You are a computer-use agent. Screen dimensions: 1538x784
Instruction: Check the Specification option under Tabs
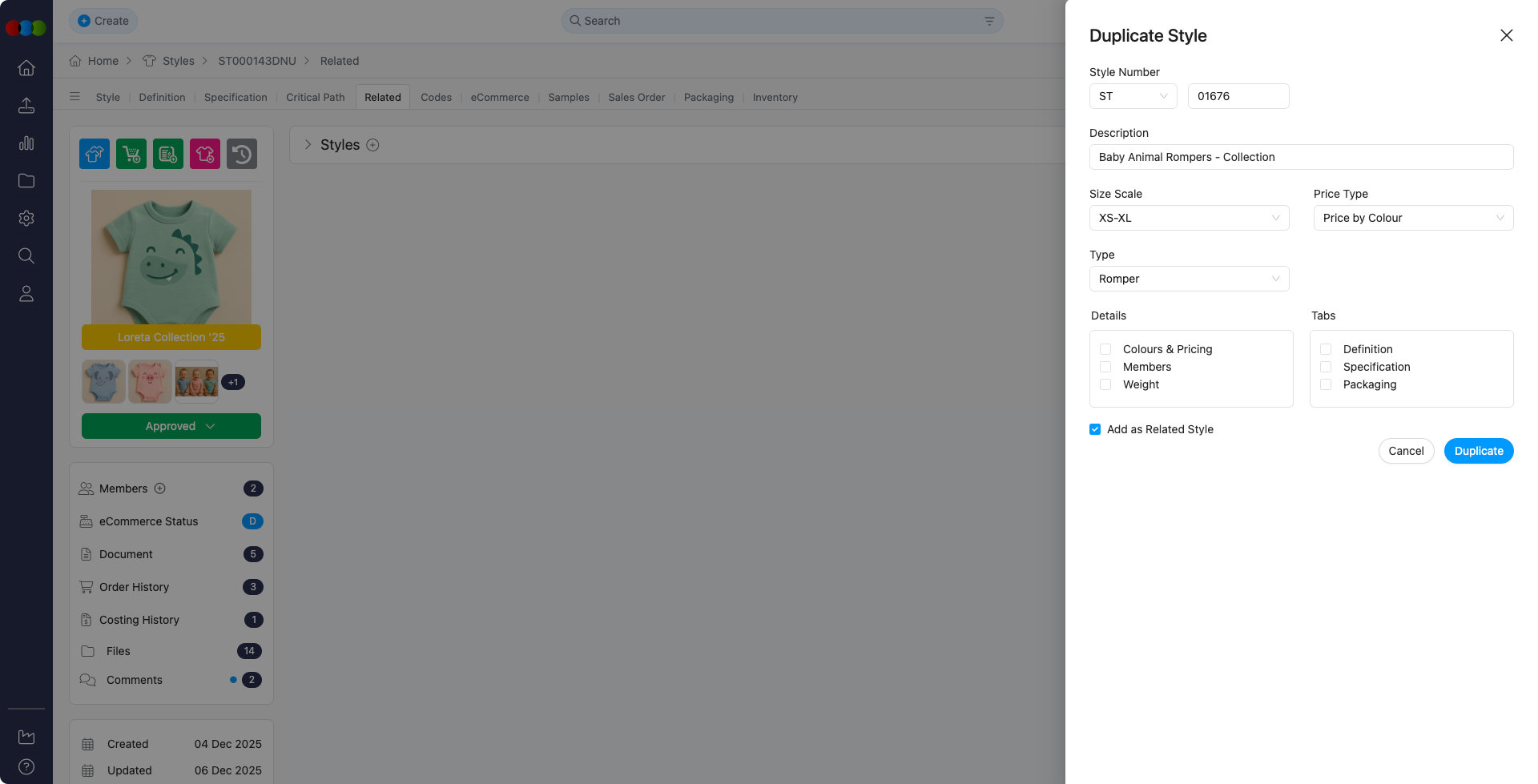tap(1326, 367)
